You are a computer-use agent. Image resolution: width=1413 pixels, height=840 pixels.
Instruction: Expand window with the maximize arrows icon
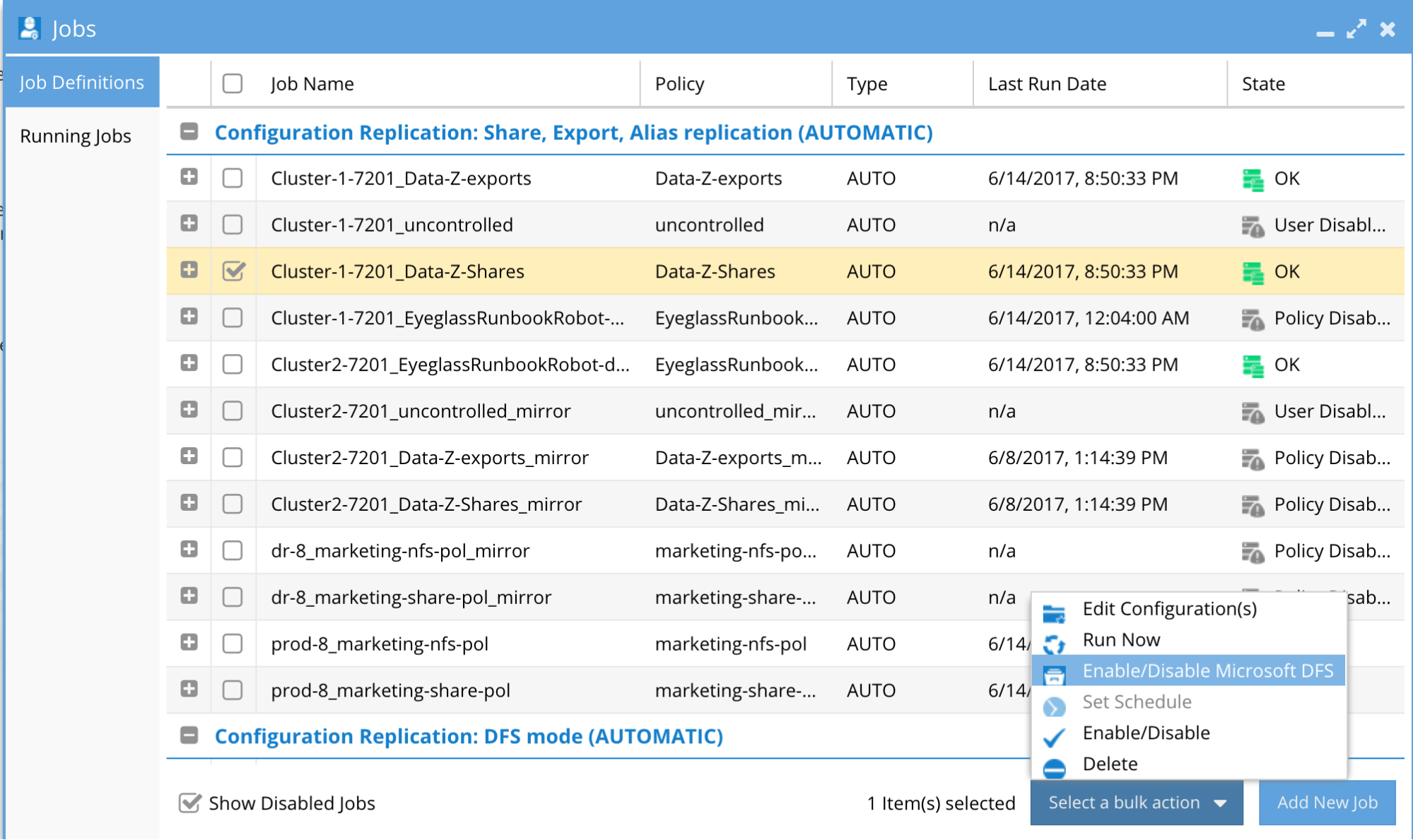pos(1356,29)
